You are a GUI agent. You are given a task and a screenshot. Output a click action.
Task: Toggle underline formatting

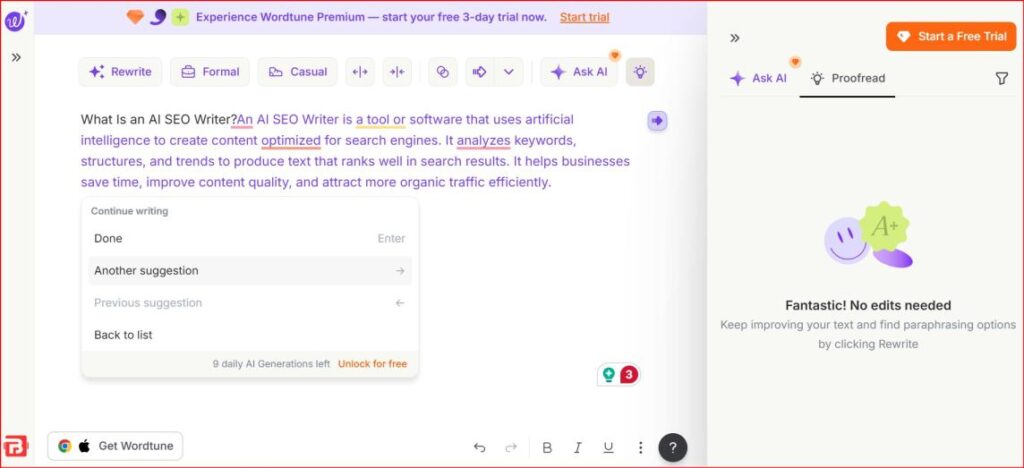click(608, 448)
